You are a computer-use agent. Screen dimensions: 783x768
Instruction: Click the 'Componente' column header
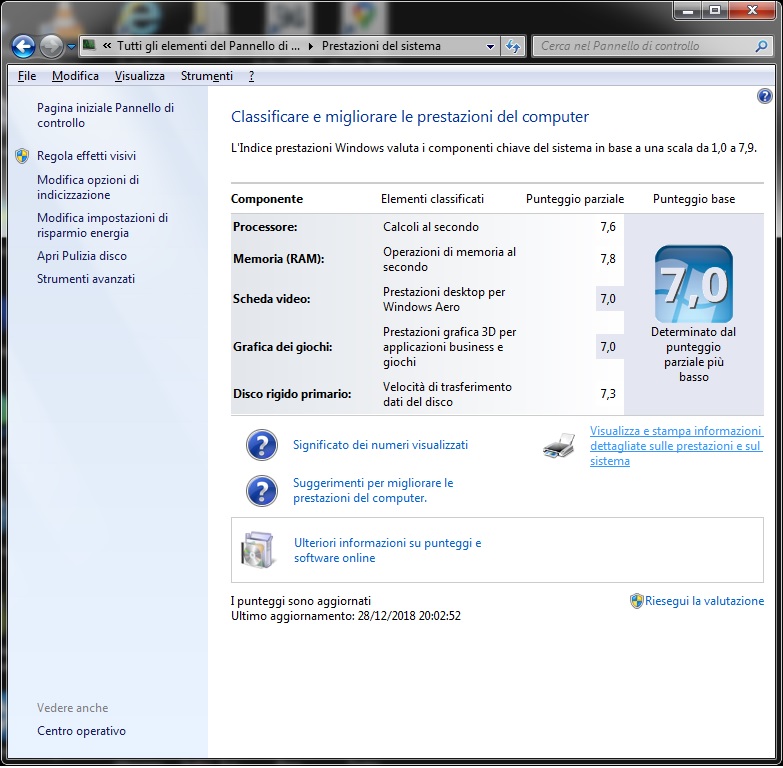pyautogui.click(x=267, y=199)
